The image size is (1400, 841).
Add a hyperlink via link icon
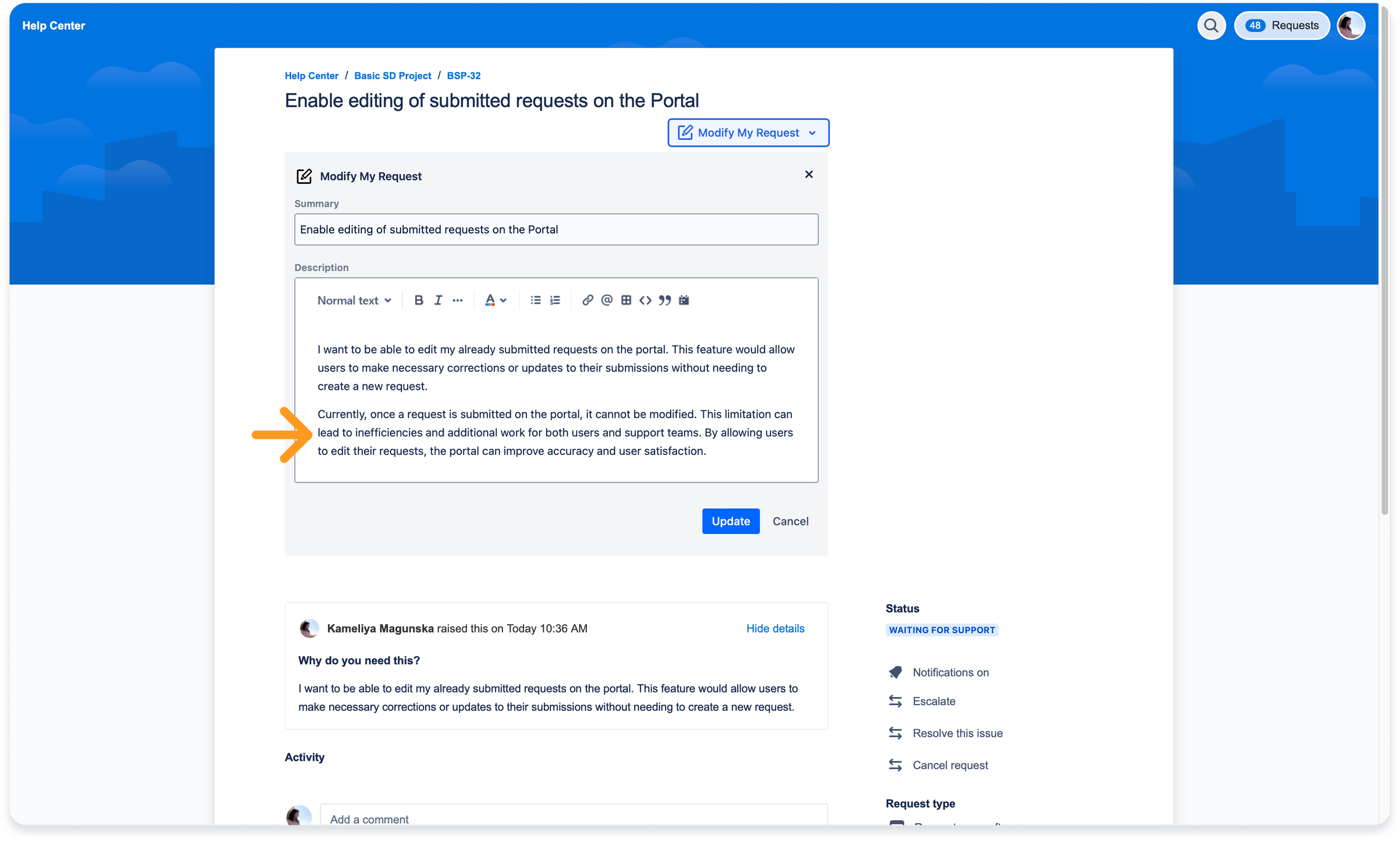(587, 300)
